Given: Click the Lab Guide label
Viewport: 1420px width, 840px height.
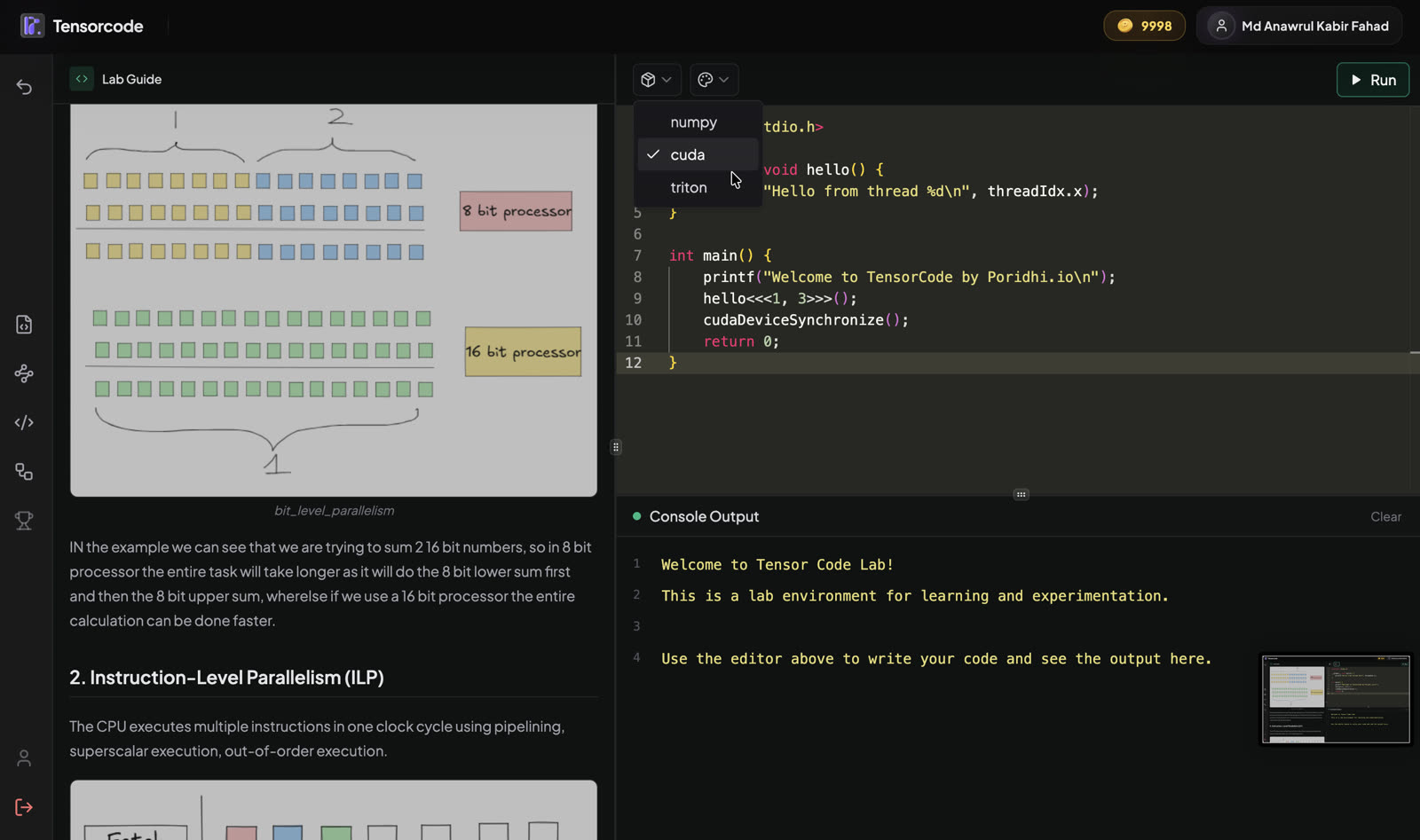Looking at the screenshot, I should (x=131, y=79).
